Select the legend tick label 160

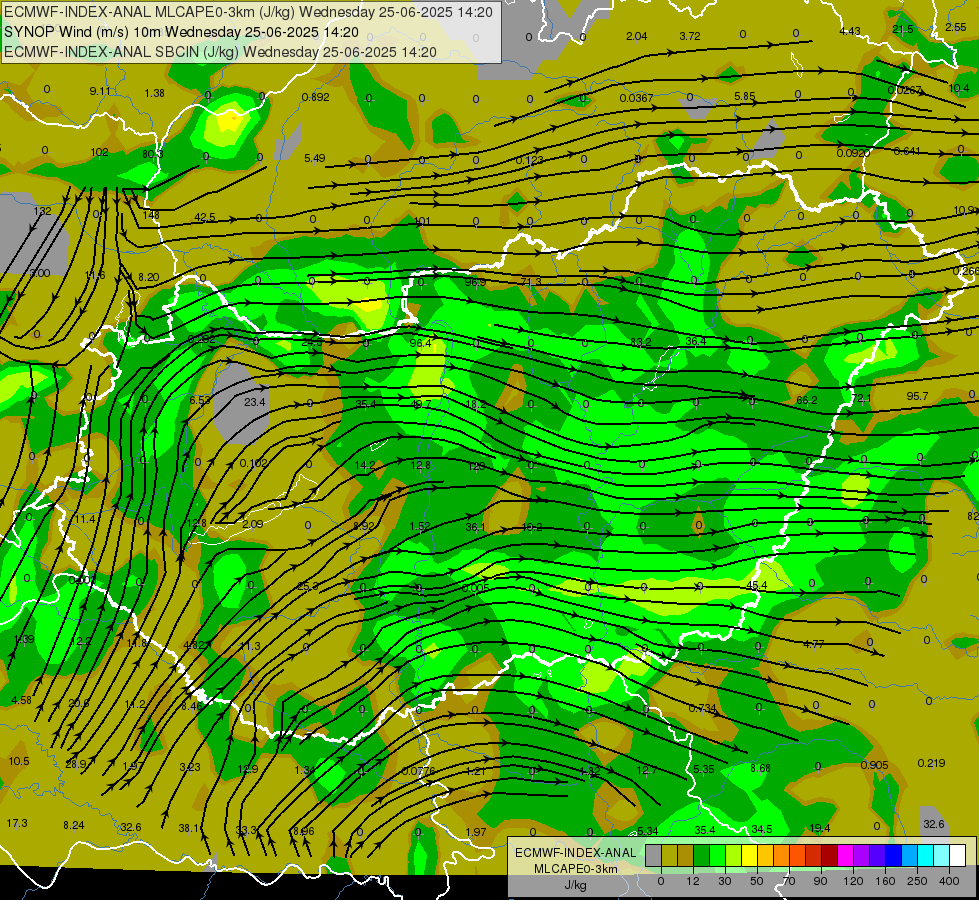885,881
